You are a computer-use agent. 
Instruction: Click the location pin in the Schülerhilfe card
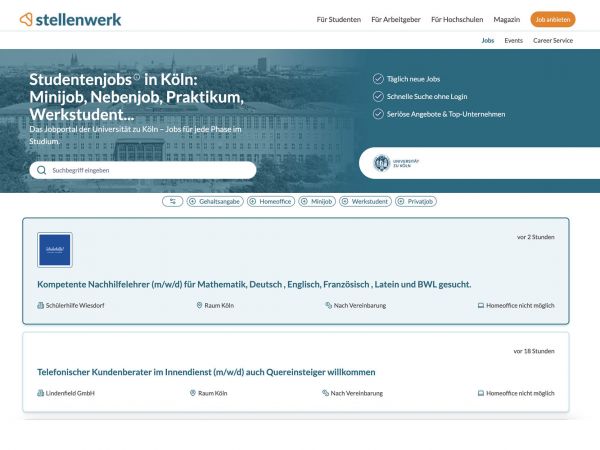coord(199,305)
